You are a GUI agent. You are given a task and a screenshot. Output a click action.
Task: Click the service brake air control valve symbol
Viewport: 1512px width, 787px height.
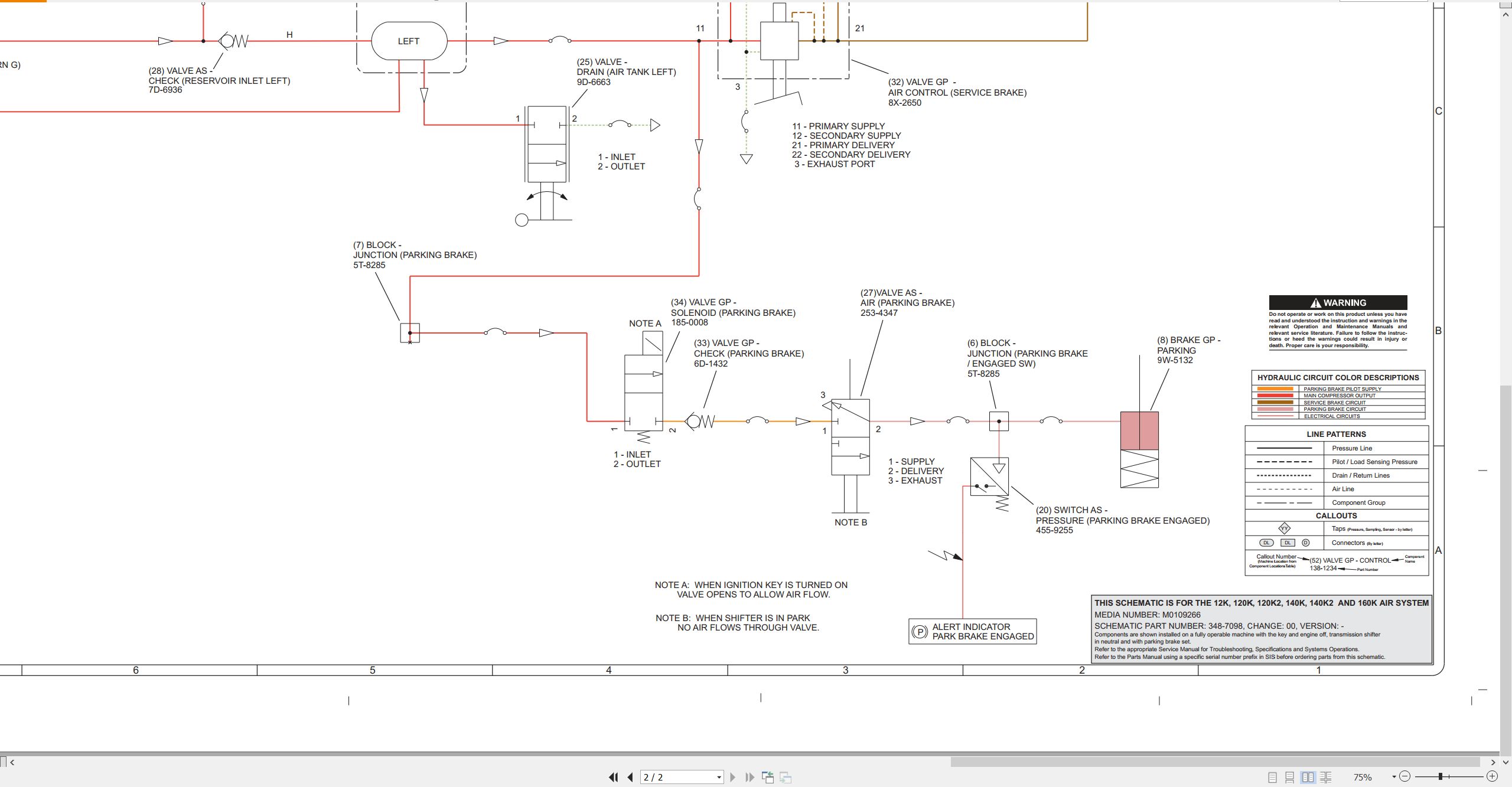[780, 41]
